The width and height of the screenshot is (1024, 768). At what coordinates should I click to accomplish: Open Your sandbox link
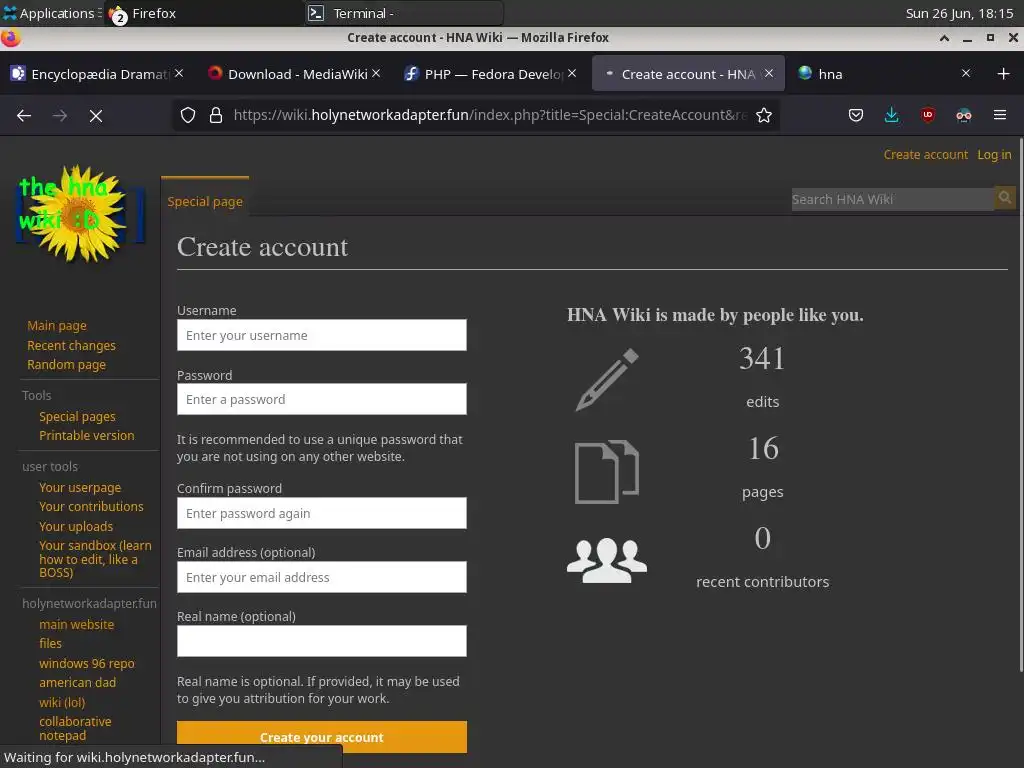click(x=95, y=558)
